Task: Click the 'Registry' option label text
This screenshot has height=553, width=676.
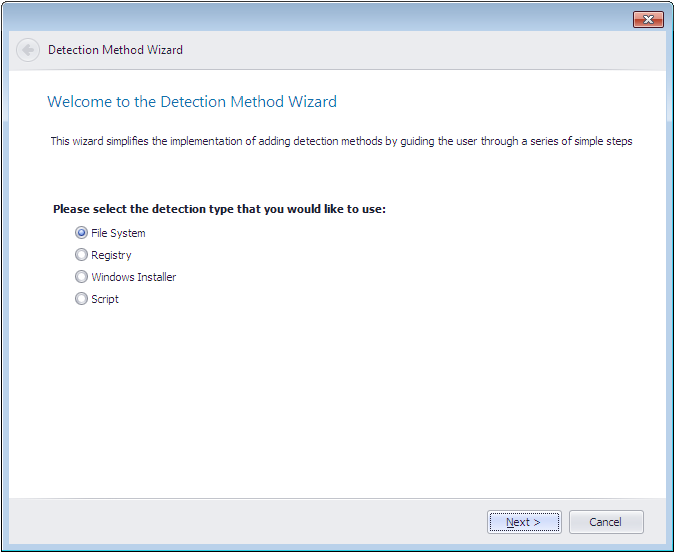Action: pyautogui.click(x=111, y=255)
